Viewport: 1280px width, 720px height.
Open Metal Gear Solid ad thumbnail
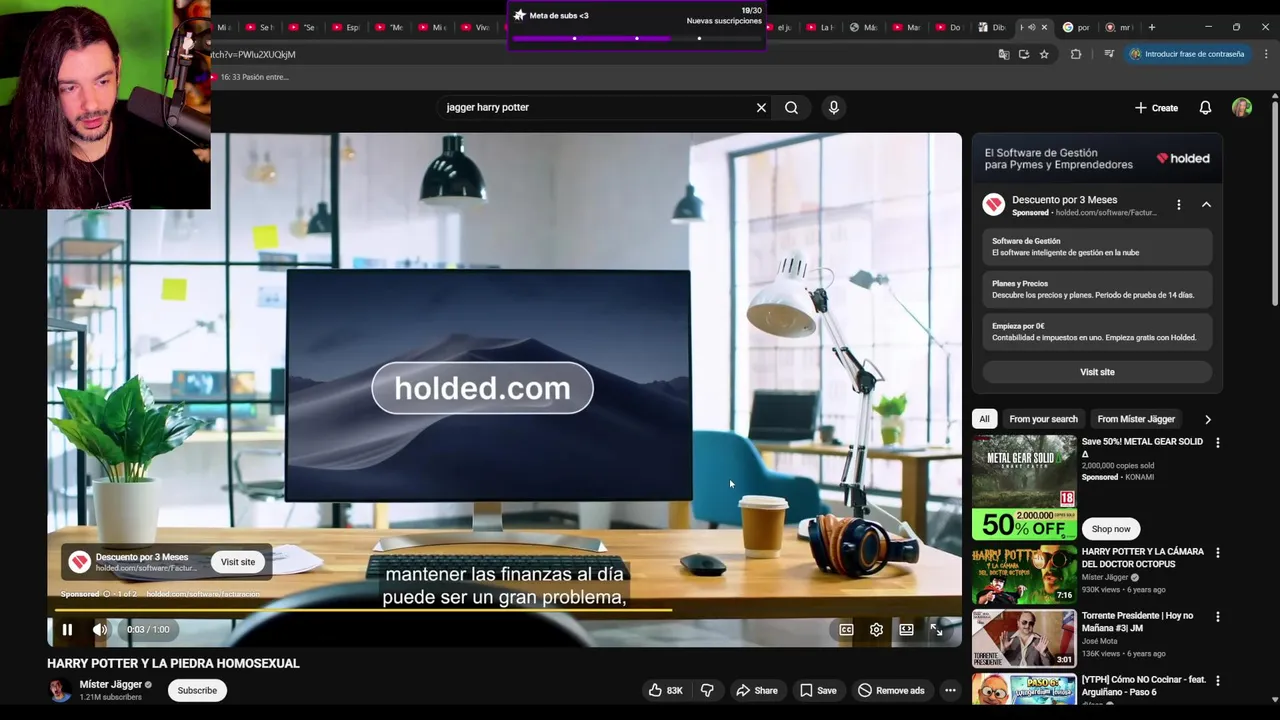[x=1024, y=487]
